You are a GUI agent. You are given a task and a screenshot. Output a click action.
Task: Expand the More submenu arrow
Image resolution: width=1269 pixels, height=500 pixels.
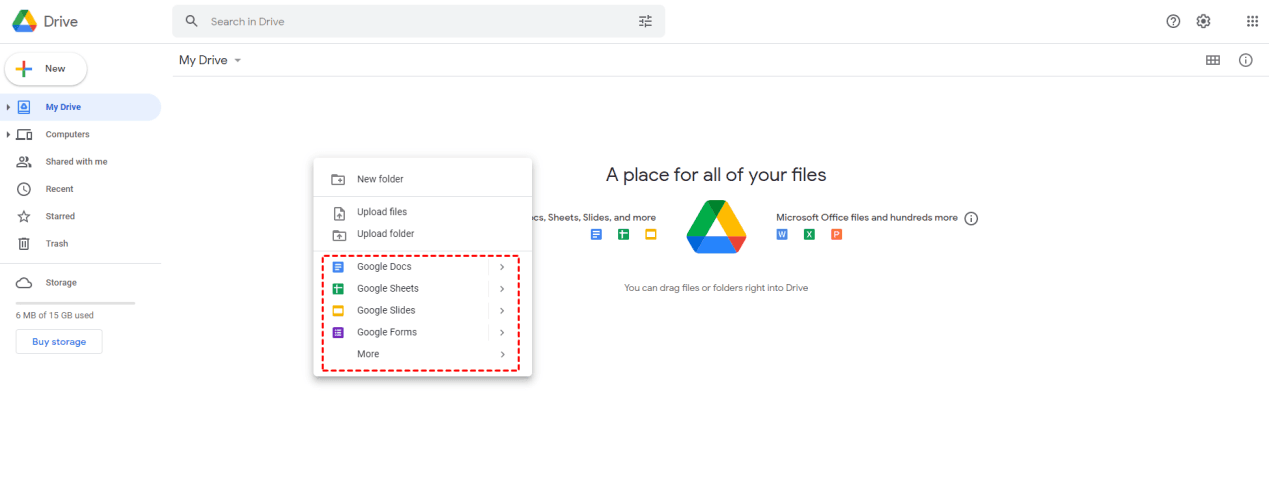tap(502, 355)
